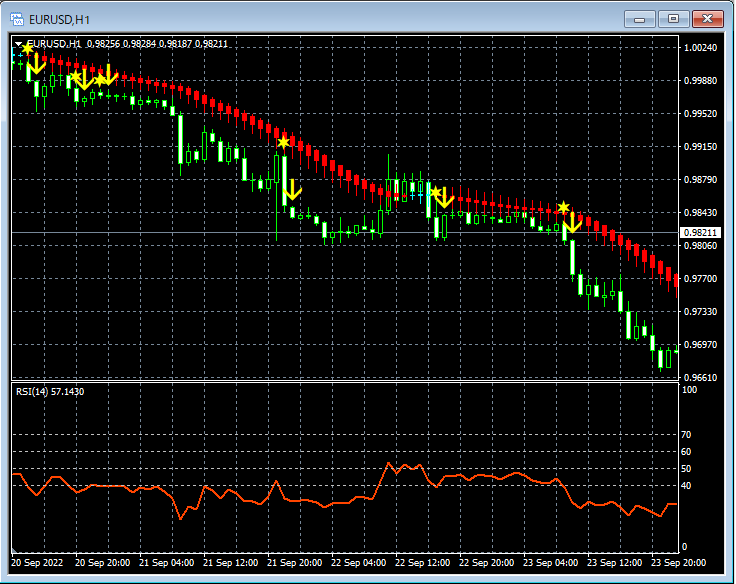
Task: Minimize the EURUSD,H1 chart window
Action: click(x=639, y=19)
